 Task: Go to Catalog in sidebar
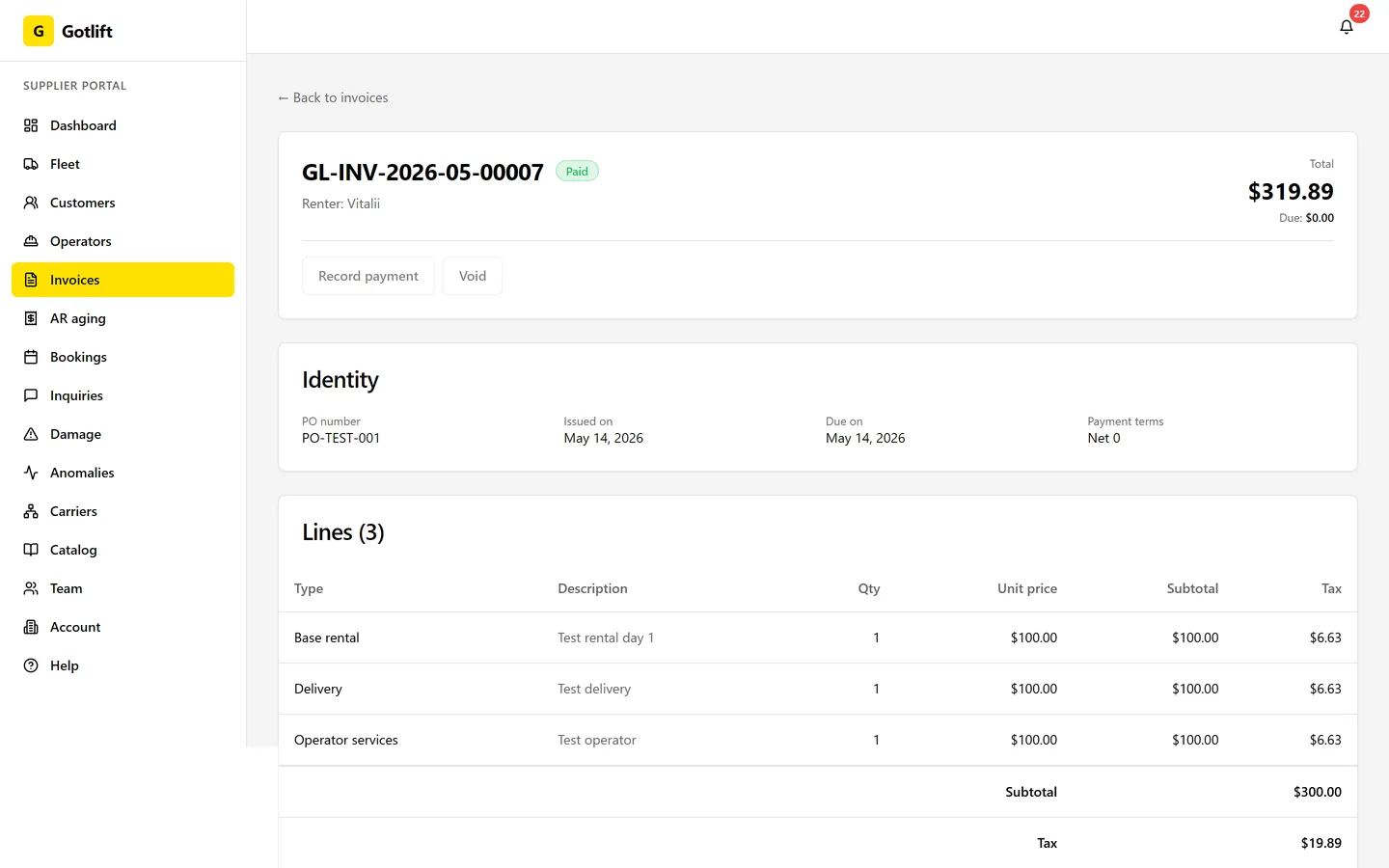123,550
